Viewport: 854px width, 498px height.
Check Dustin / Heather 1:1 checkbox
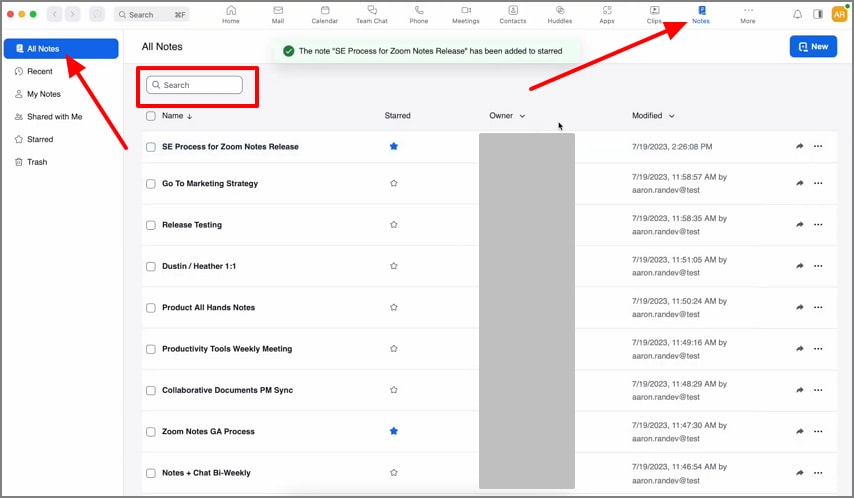click(x=151, y=266)
